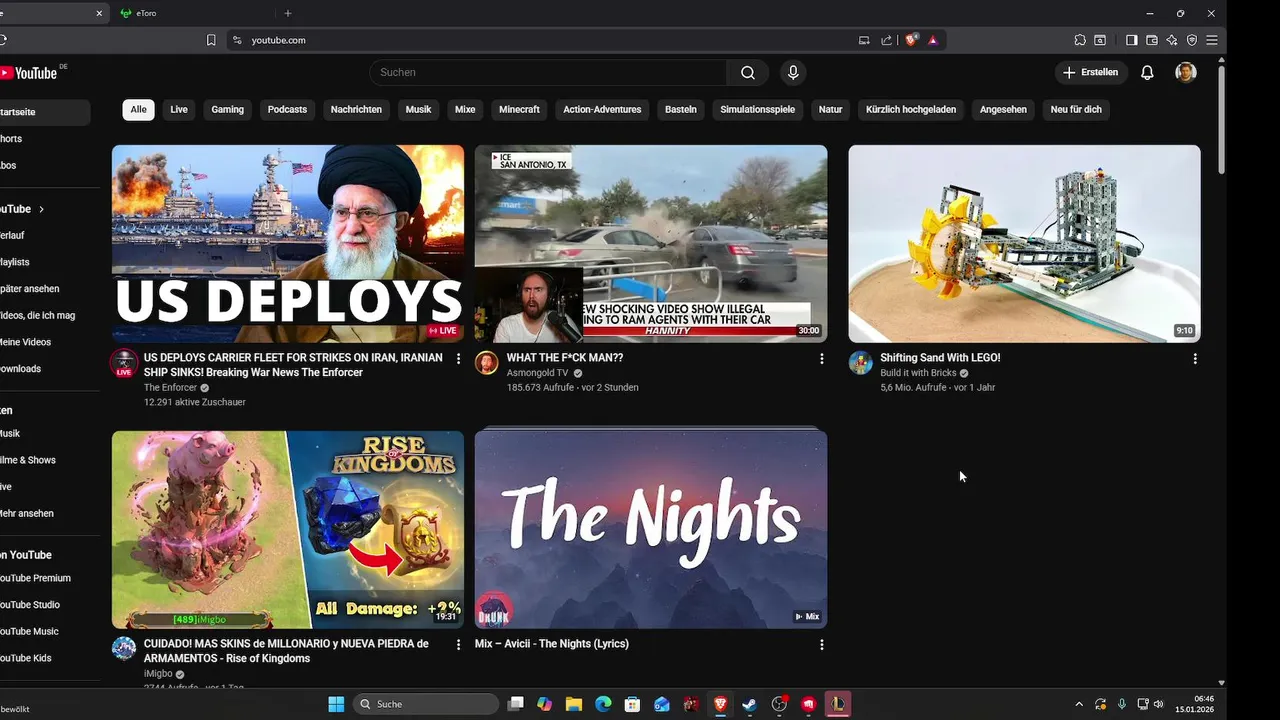Select the Action-Adventures filter chip

click(x=602, y=109)
